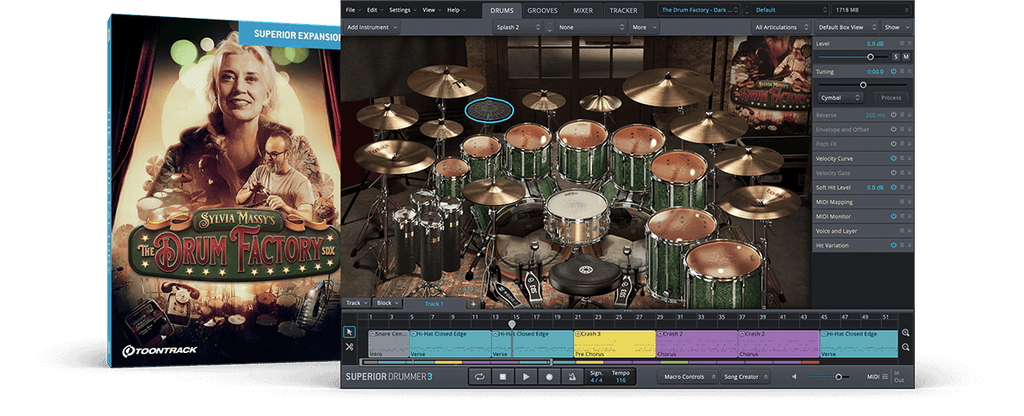Open the Add Instrument dropdown
The image size is (1024, 416).
(x=372, y=27)
